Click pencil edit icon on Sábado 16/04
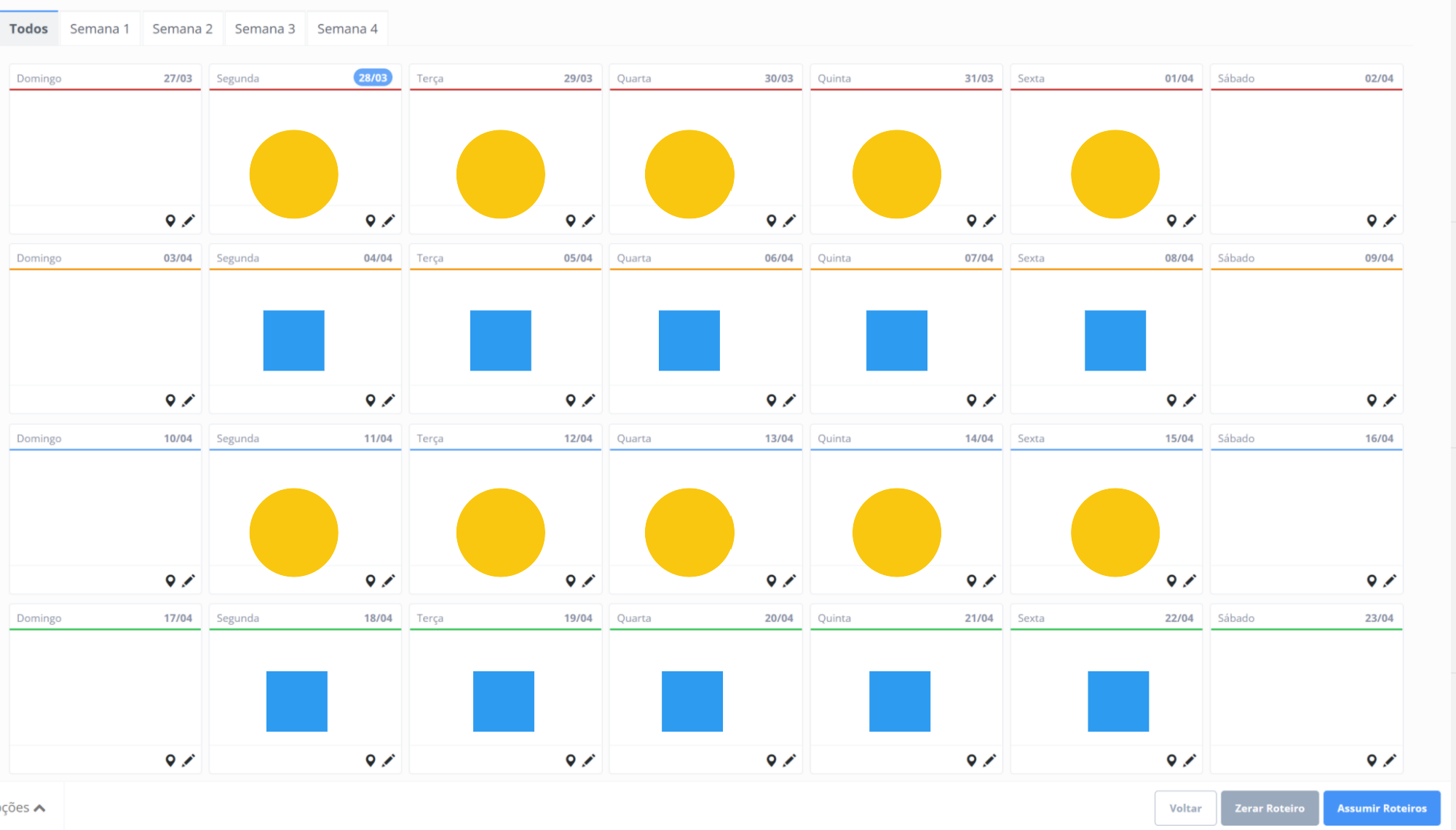Viewport: 1456px width, 830px height. [x=1390, y=581]
